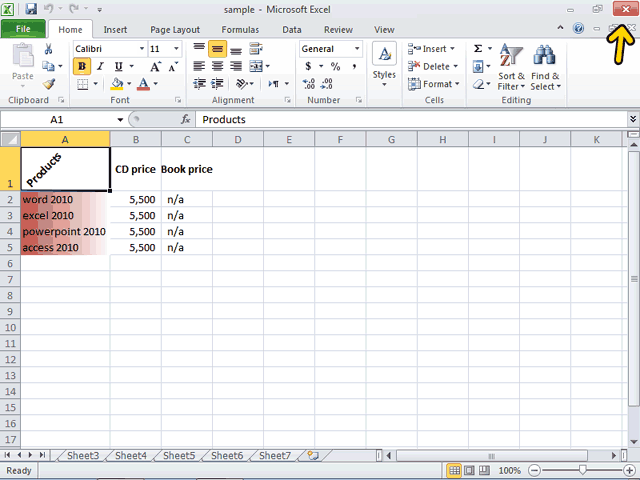Toggle Bold formatting
The height and width of the screenshot is (480, 640).
(82, 66)
